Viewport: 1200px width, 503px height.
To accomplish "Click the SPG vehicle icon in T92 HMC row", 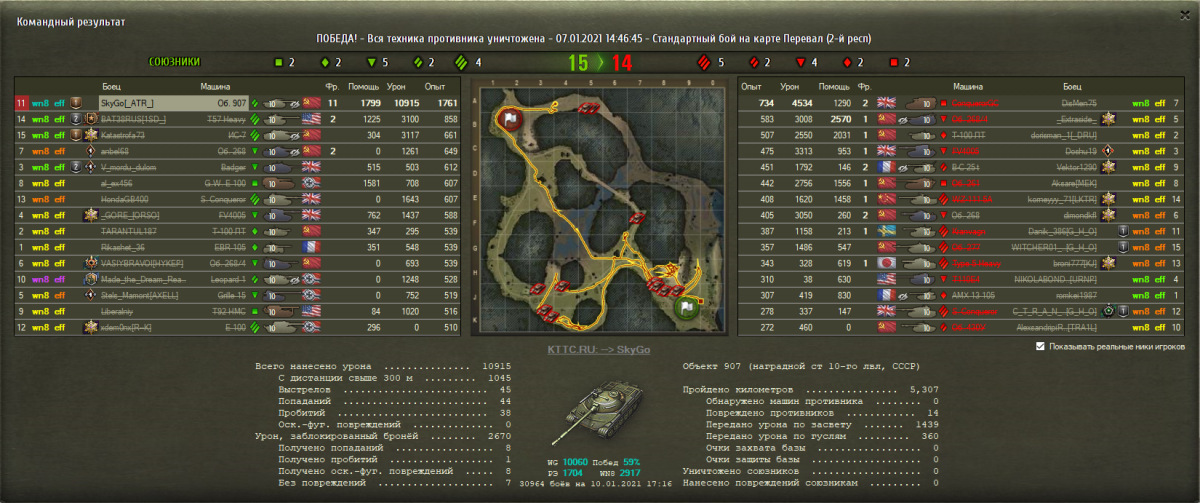I will click(x=282, y=311).
